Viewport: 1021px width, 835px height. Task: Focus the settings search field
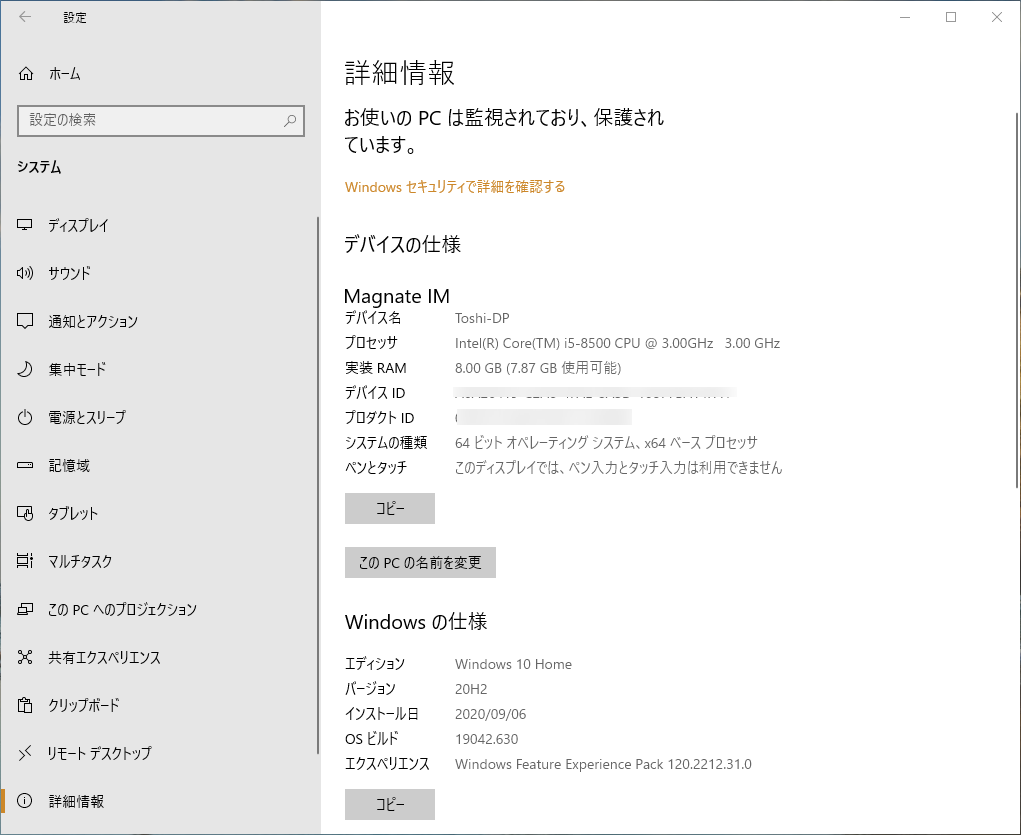tap(161, 120)
